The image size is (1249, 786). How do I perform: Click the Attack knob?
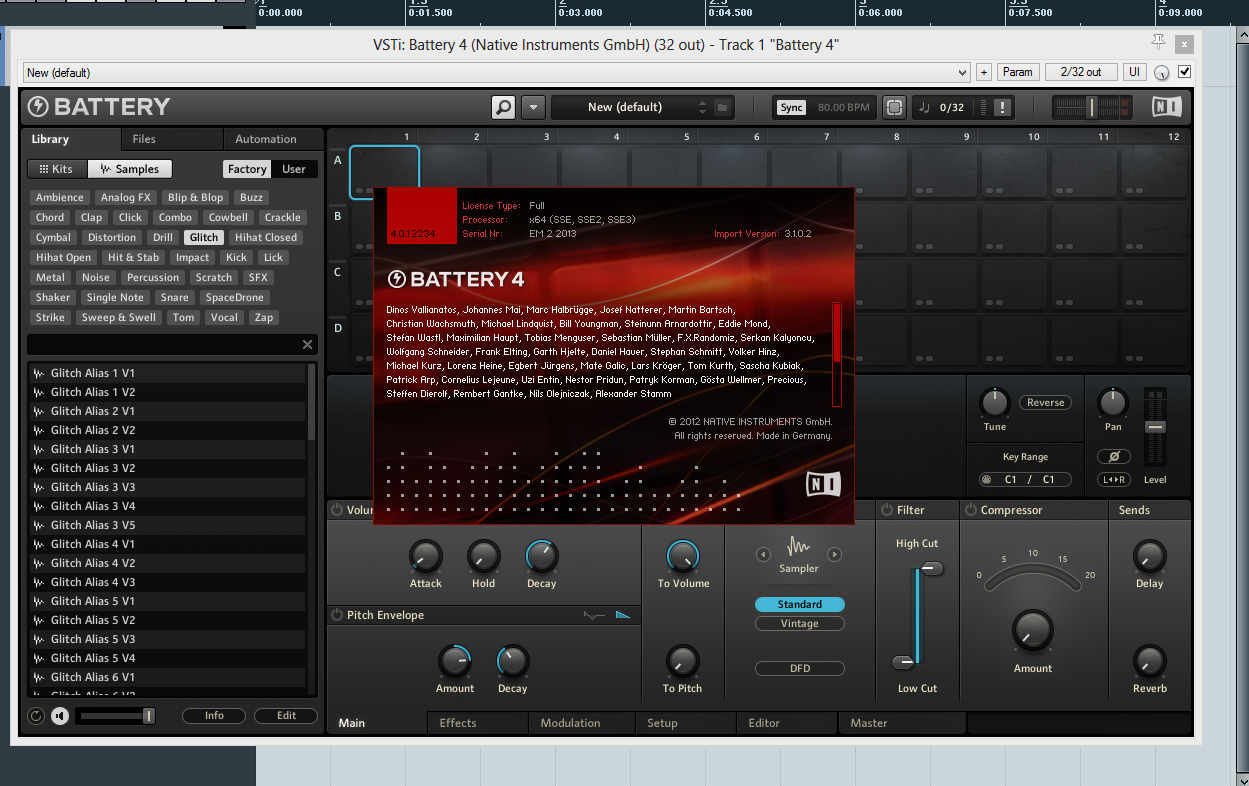pyautogui.click(x=425, y=556)
